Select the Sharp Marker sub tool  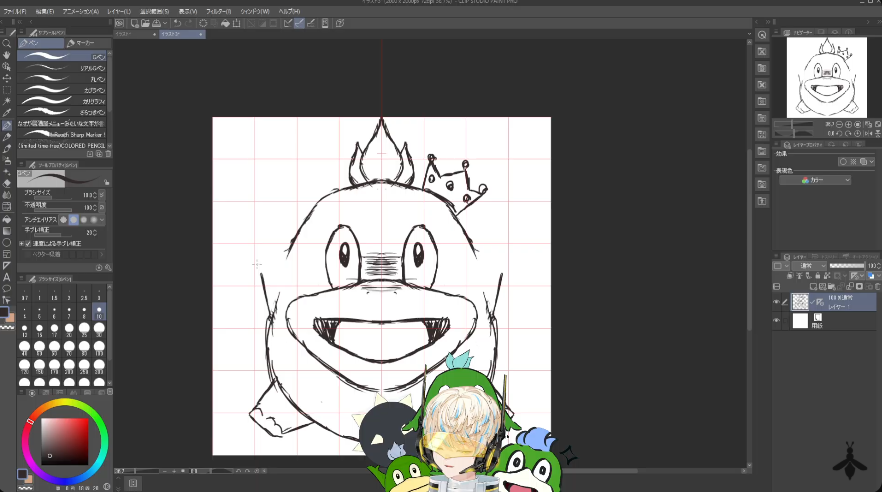[62, 134]
